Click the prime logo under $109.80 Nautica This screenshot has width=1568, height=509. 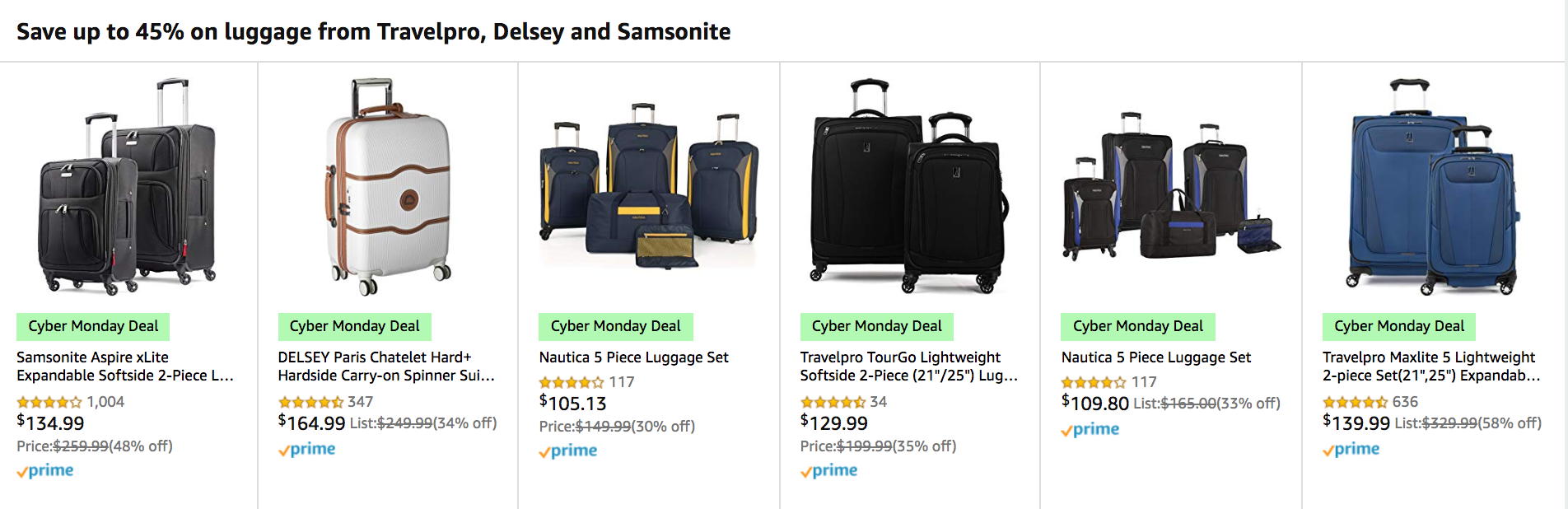pos(1090,430)
